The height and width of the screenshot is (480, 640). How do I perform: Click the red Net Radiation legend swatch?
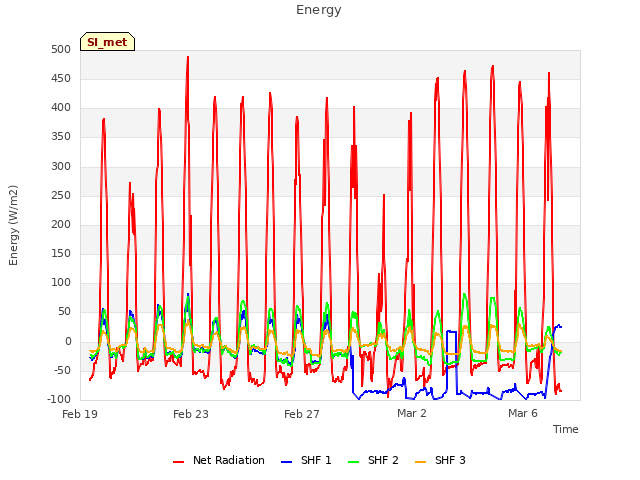pyautogui.click(x=178, y=462)
